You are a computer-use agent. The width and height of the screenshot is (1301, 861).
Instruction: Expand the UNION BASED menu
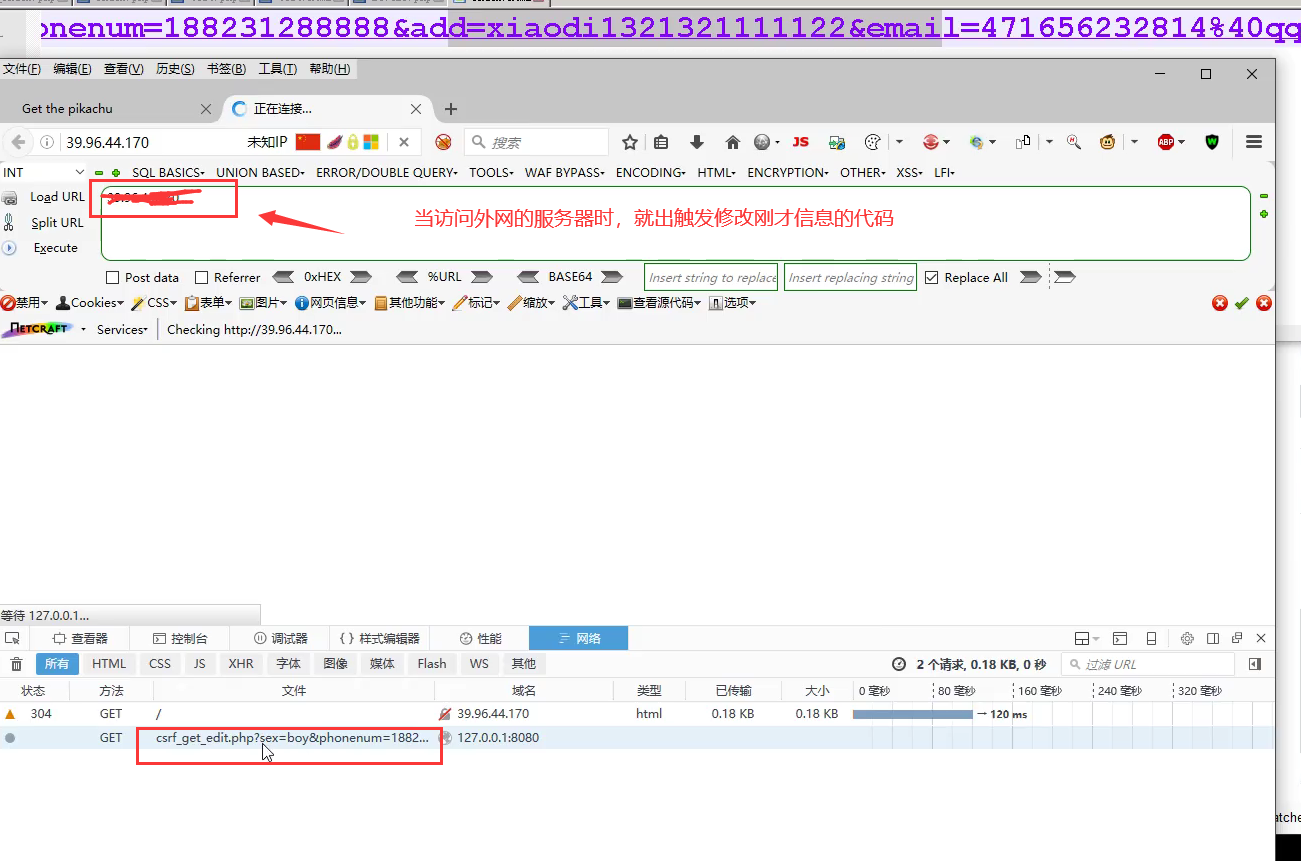(260, 173)
